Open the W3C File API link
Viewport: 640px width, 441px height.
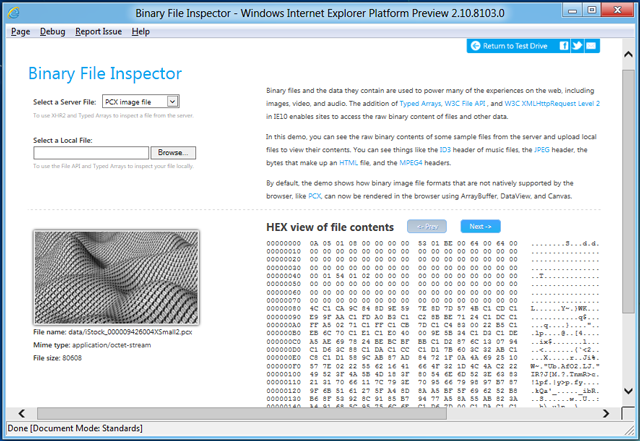[x=465, y=103]
